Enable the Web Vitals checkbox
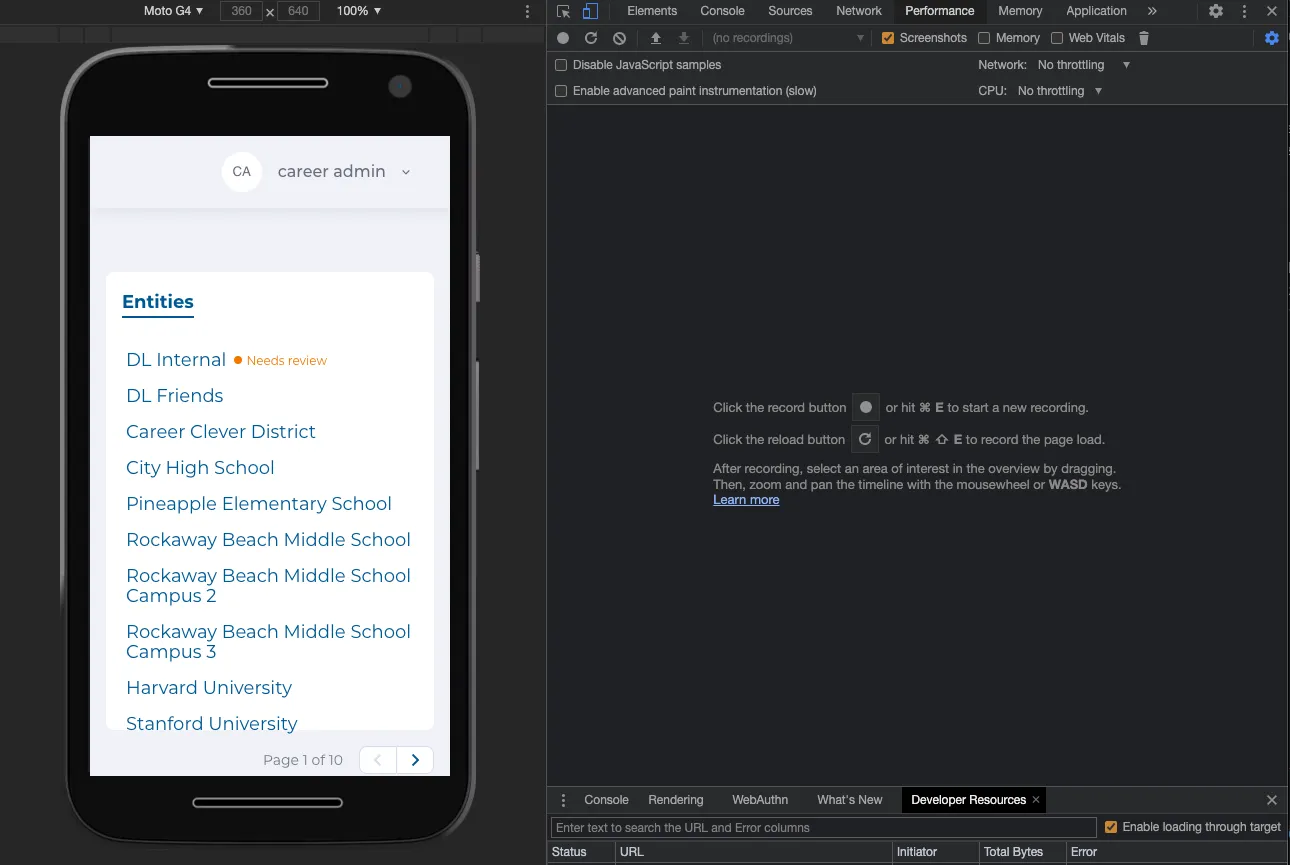This screenshot has height=865, width=1290. coord(1057,38)
